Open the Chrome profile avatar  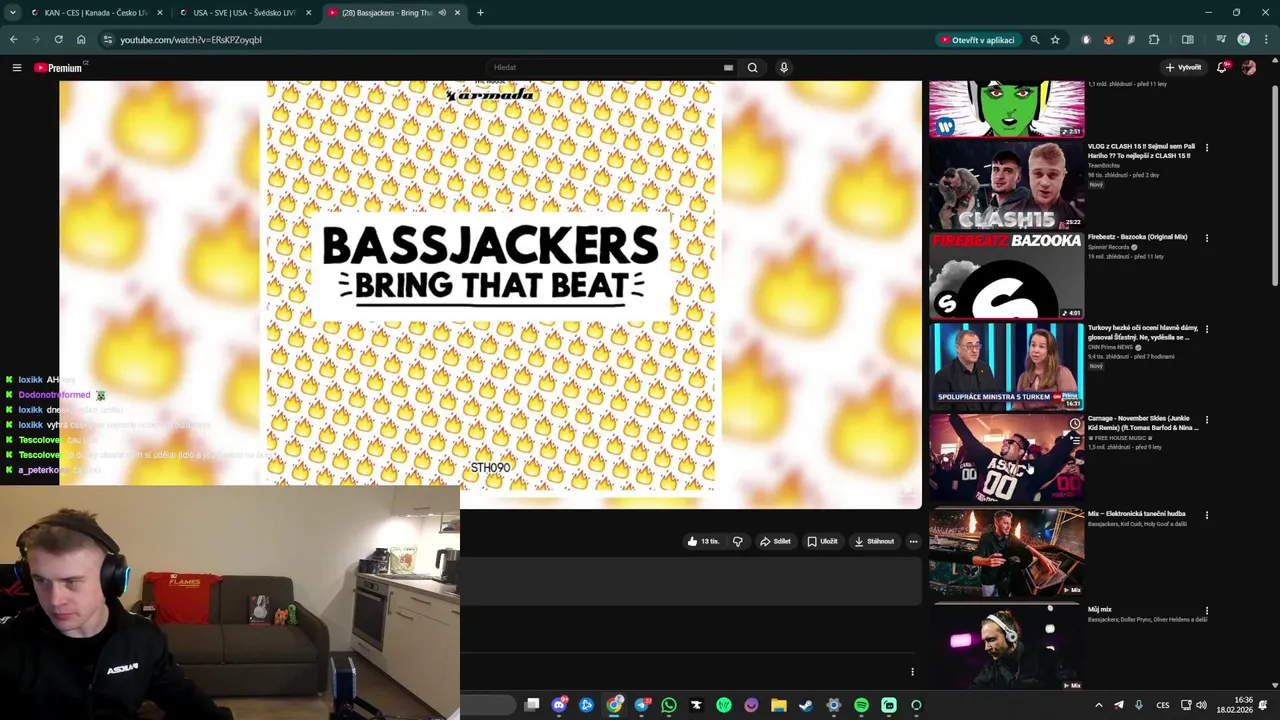tap(1243, 40)
